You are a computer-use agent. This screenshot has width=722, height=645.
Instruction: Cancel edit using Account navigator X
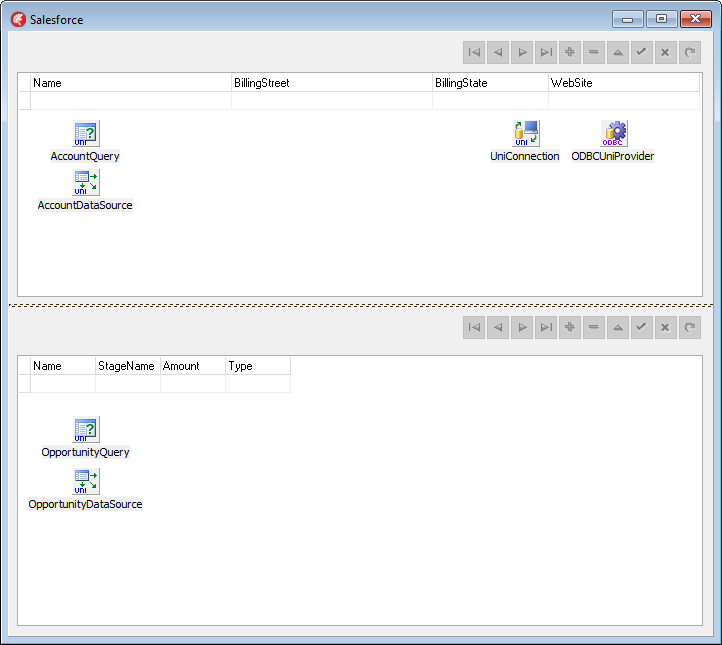pos(666,52)
